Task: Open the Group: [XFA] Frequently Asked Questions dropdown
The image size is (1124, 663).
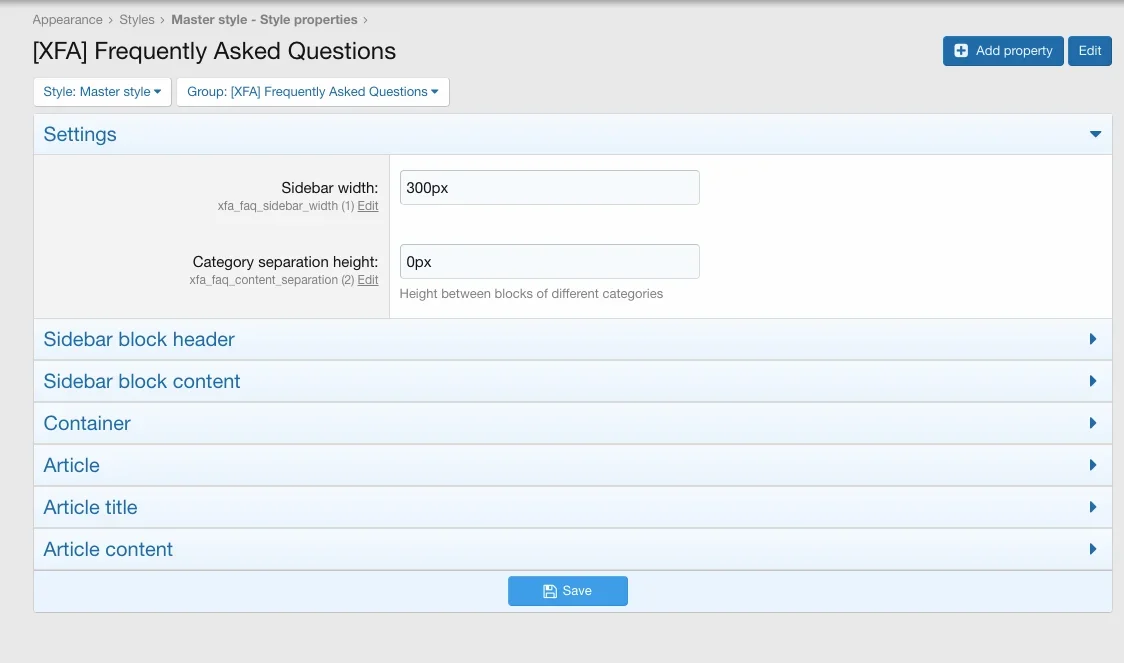Action: [x=313, y=92]
